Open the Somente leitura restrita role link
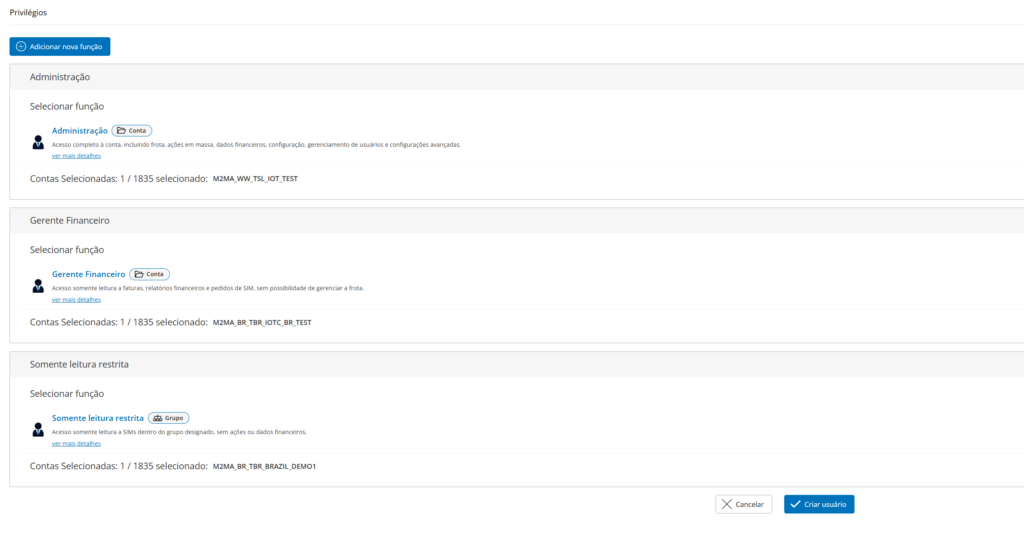 coord(98,418)
